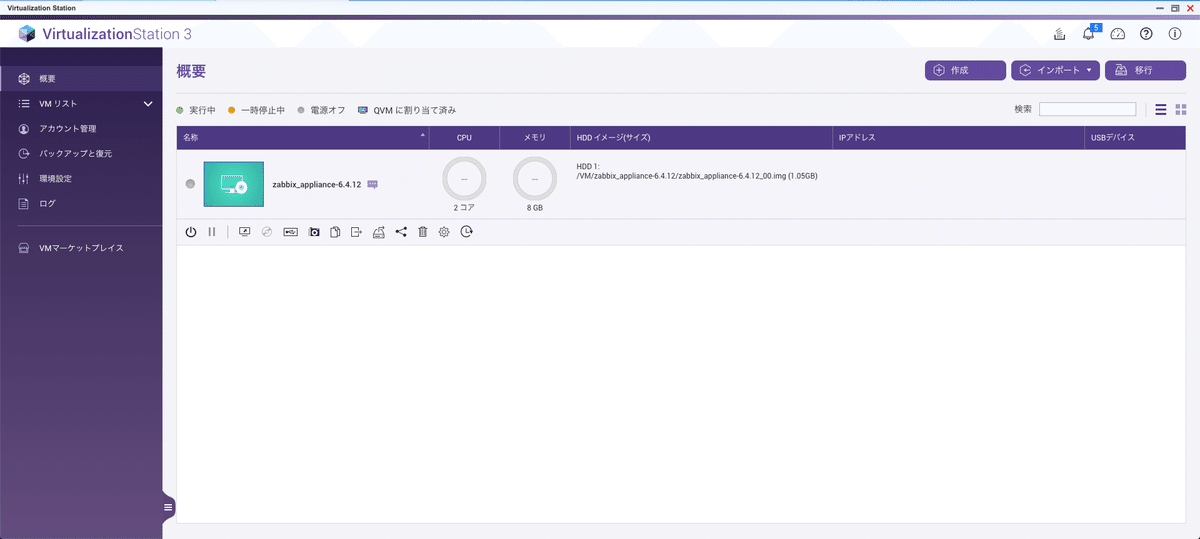Click the 一時停止中 legend label
This screenshot has width=1200, height=539.
(x=263, y=110)
